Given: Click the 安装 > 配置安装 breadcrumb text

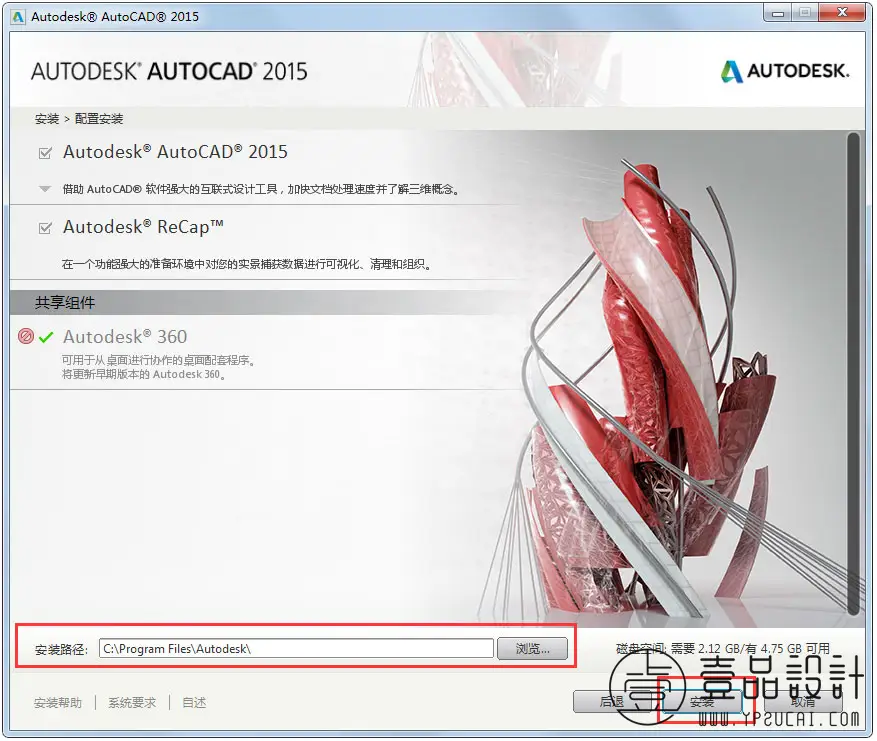Looking at the screenshot, I should tap(79, 119).
